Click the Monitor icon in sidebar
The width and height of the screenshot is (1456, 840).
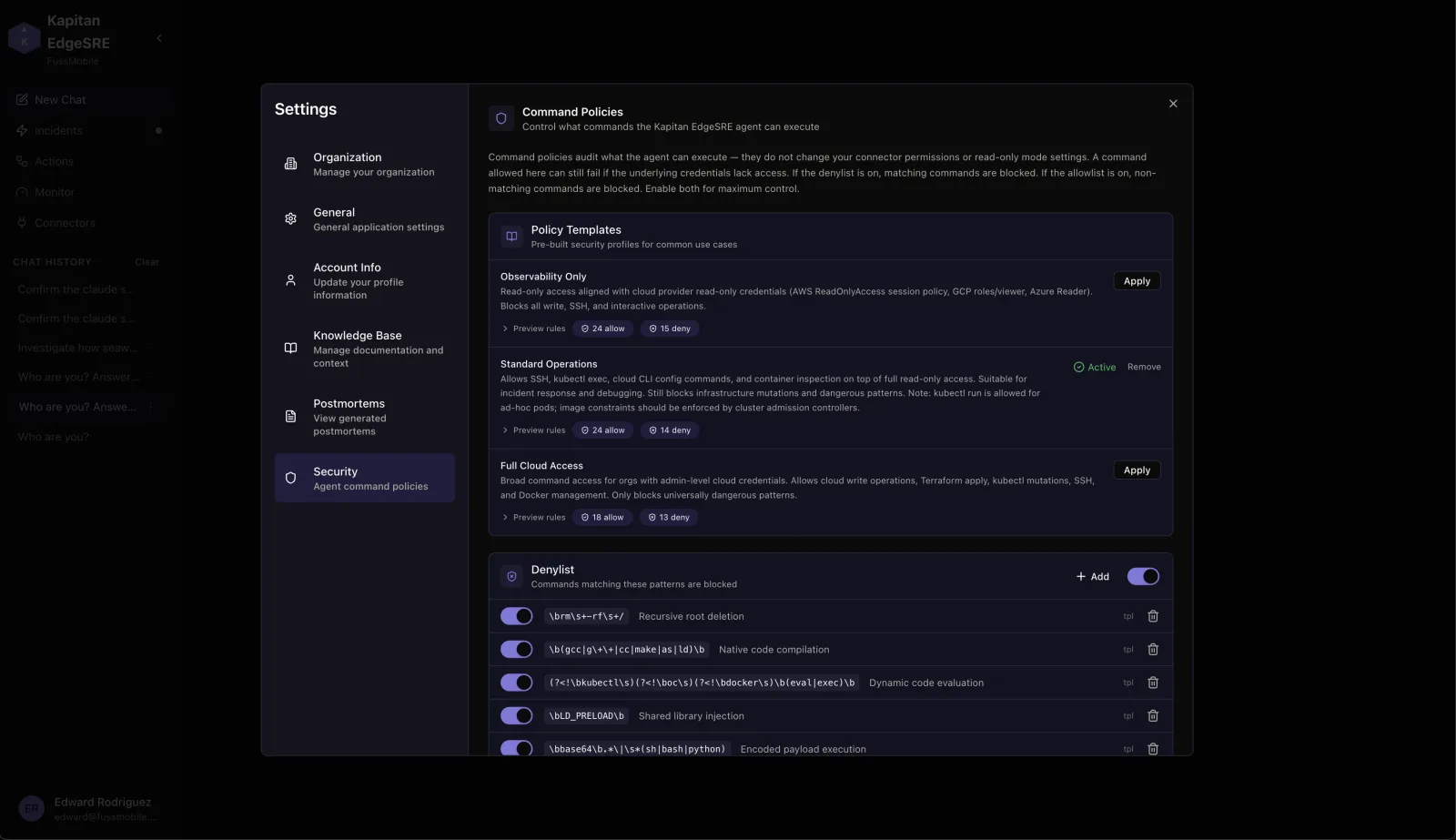[x=22, y=192]
